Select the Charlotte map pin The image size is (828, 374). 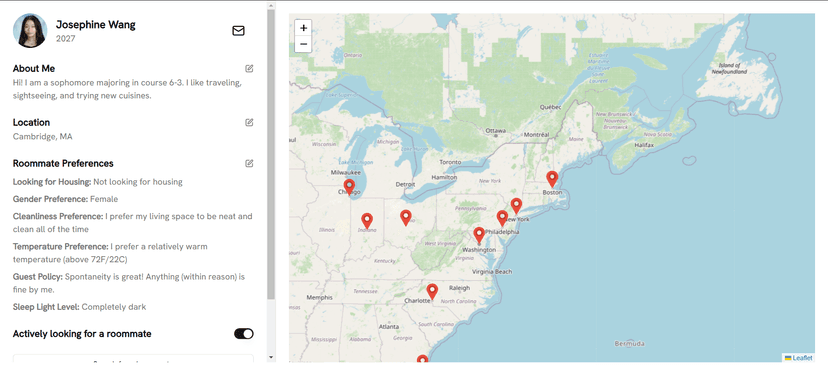coord(432,292)
